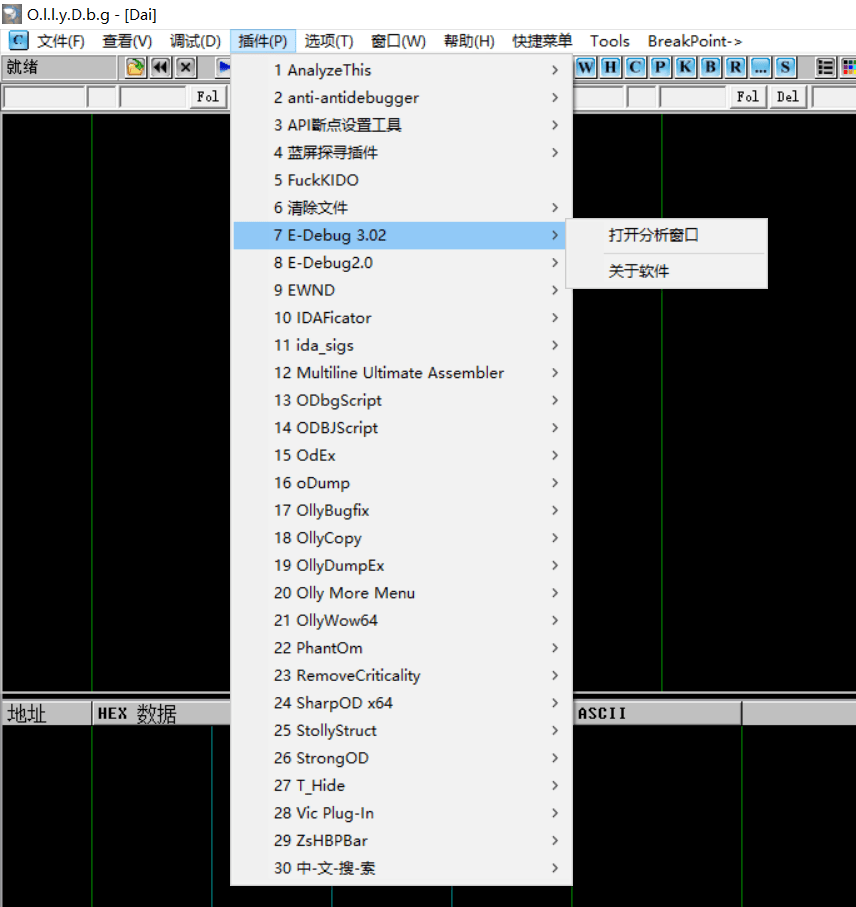Open the Breakpoints window with B button
Screen dimensions: 856x907
710,68
